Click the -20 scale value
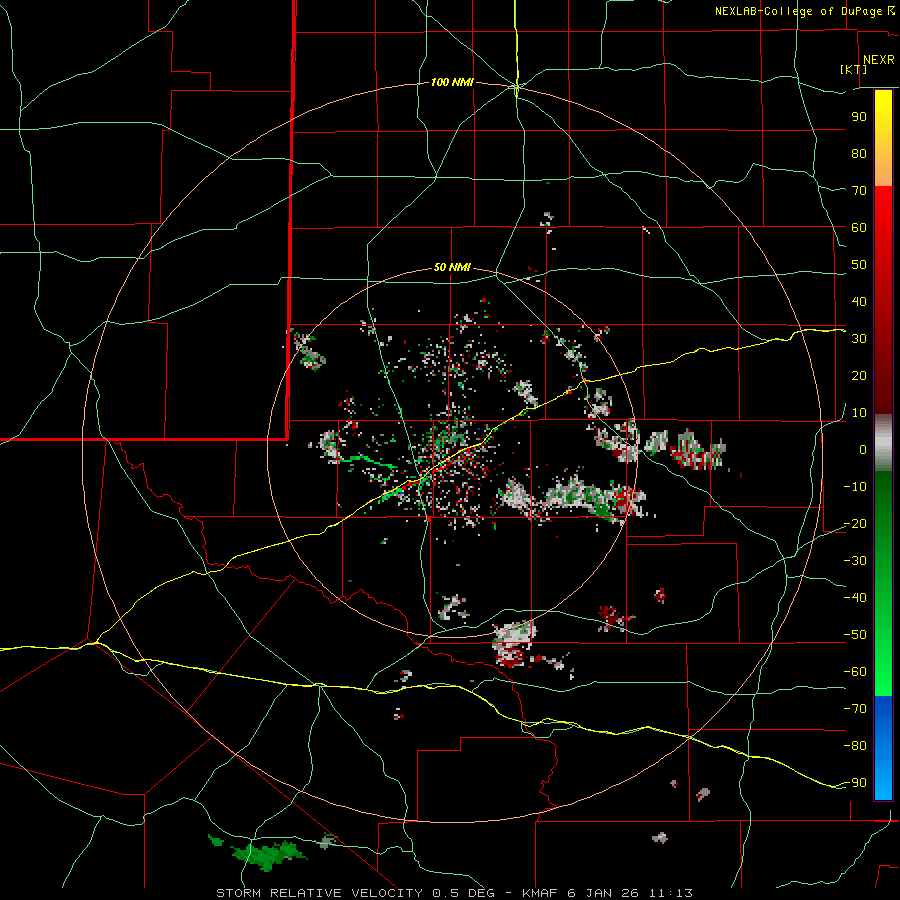Screen dimensions: 900x900 [x=855, y=523]
